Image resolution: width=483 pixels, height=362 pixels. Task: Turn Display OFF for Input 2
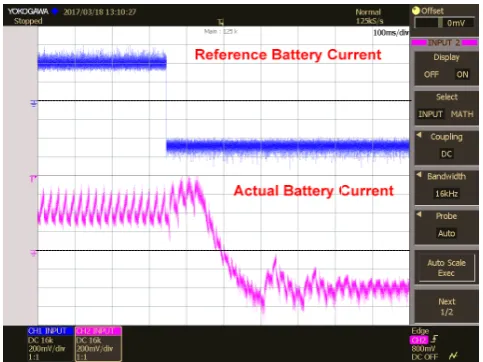coord(431,74)
